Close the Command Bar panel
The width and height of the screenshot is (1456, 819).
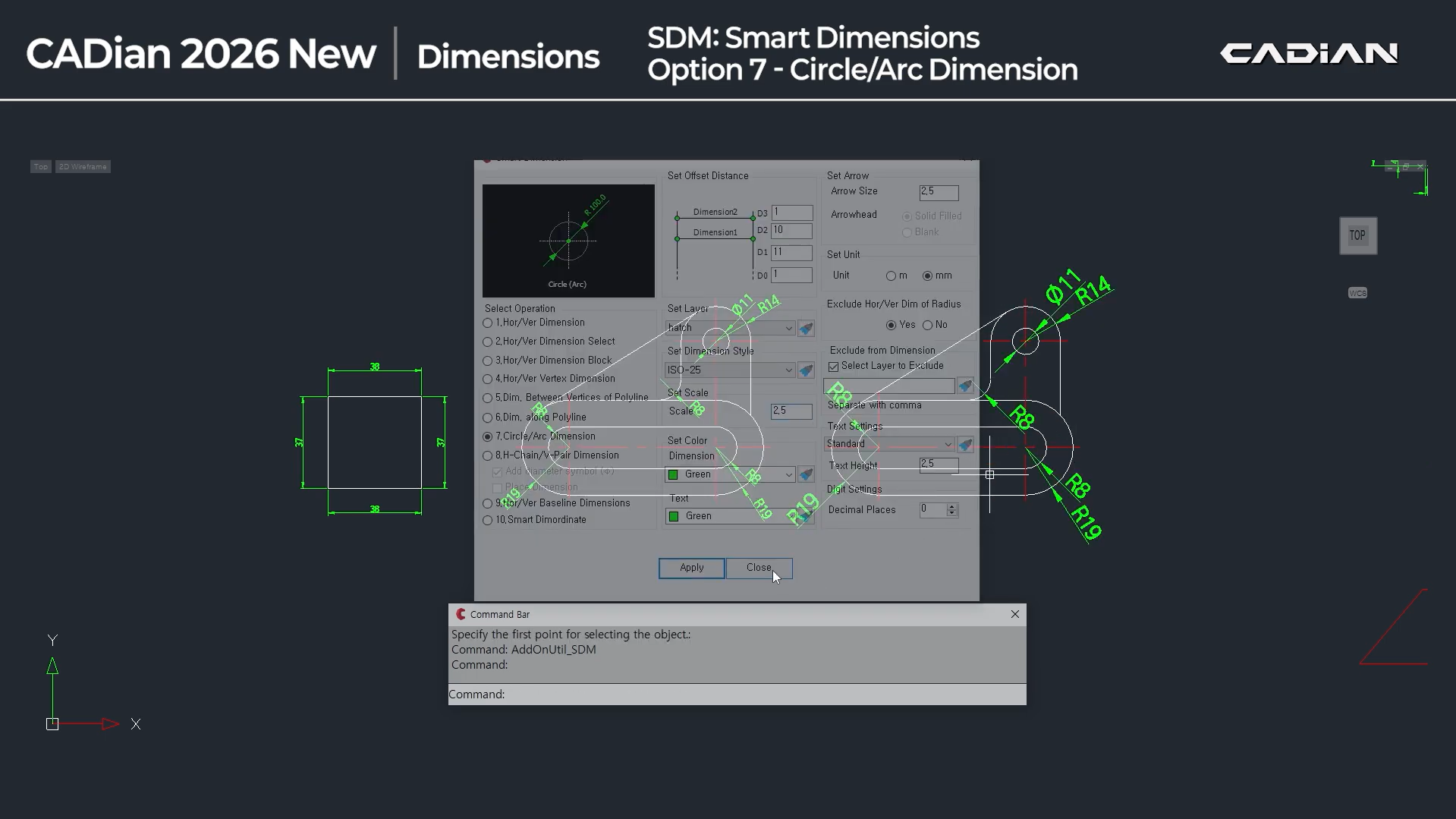[x=1014, y=614]
